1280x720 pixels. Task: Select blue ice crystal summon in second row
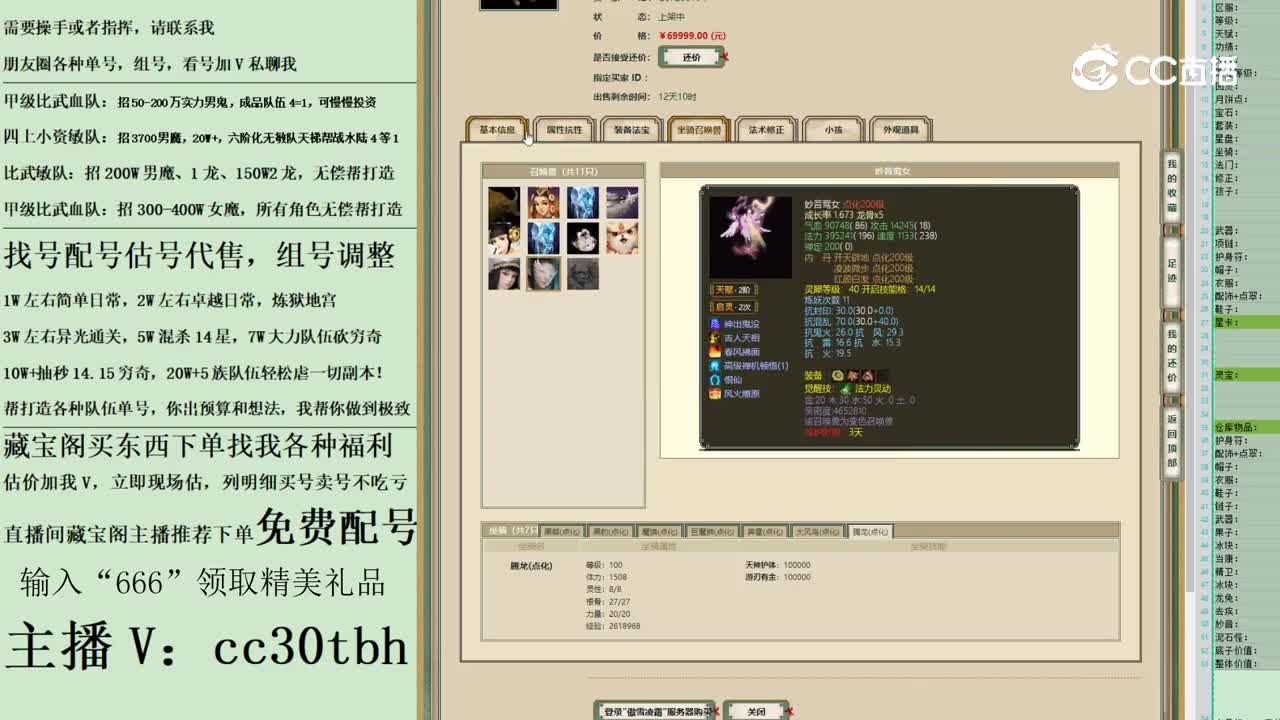pyautogui.click(x=543, y=238)
